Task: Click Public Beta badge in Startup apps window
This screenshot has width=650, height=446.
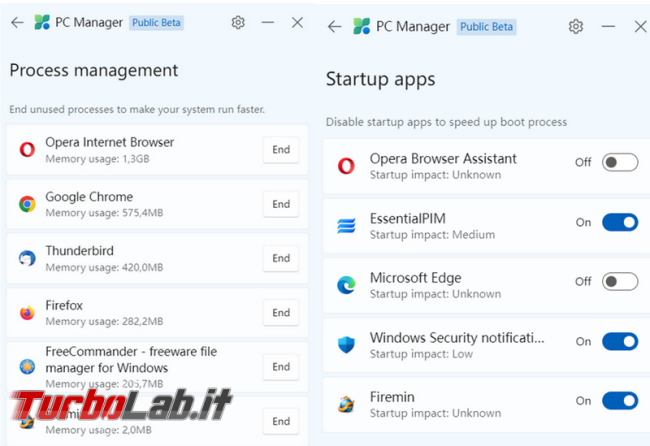Action: click(x=486, y=27)
